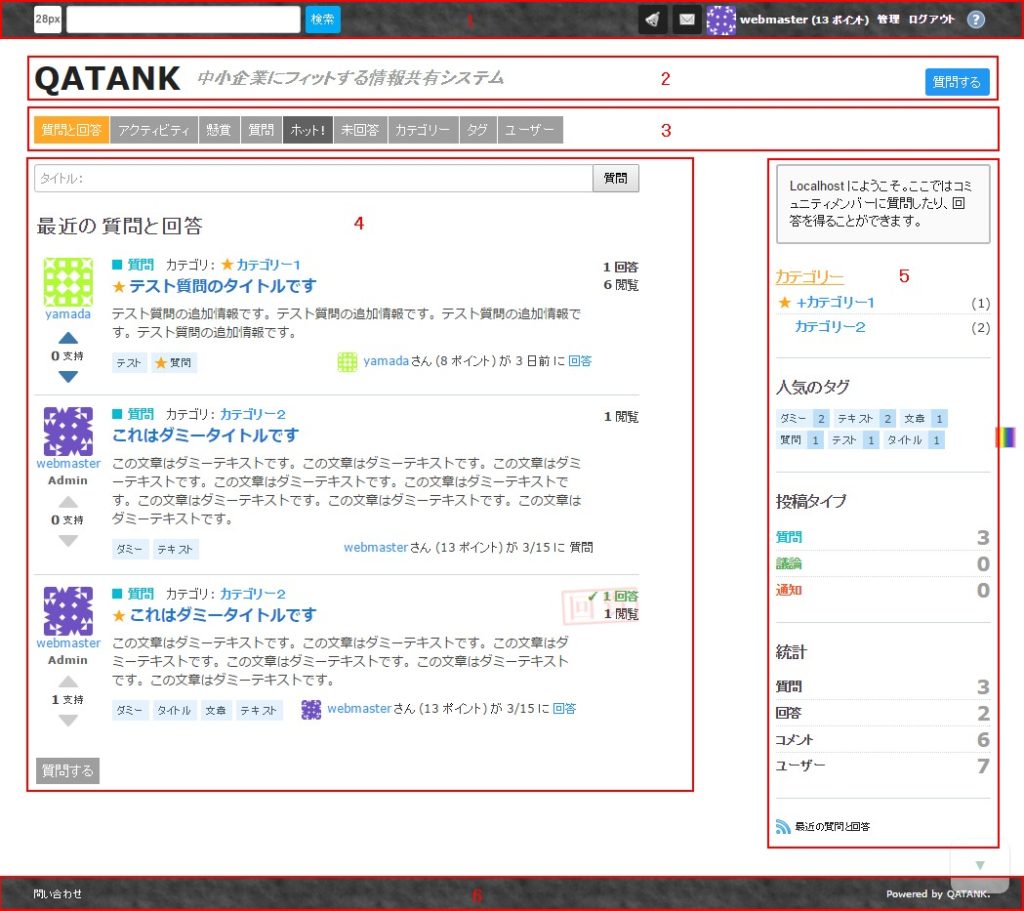
Task: Open カテゴリー2 in sidebar categories
Action: tap(829, 327)
